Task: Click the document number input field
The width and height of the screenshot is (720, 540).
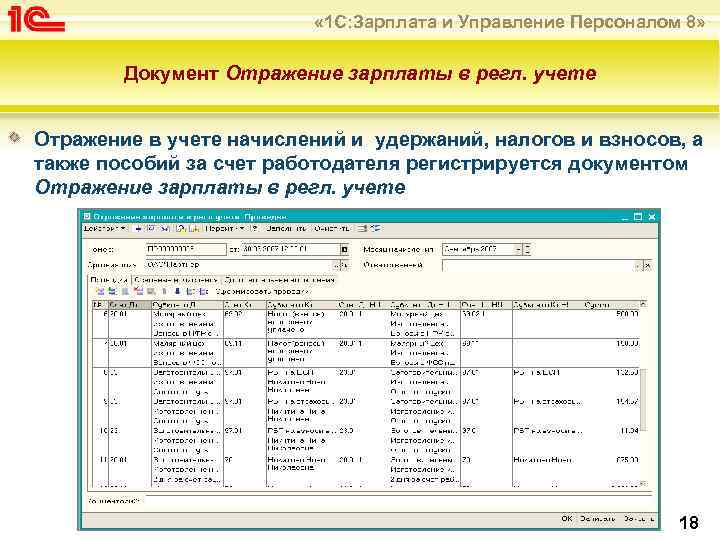Action: pyautogui.click(x=186, y=249)
